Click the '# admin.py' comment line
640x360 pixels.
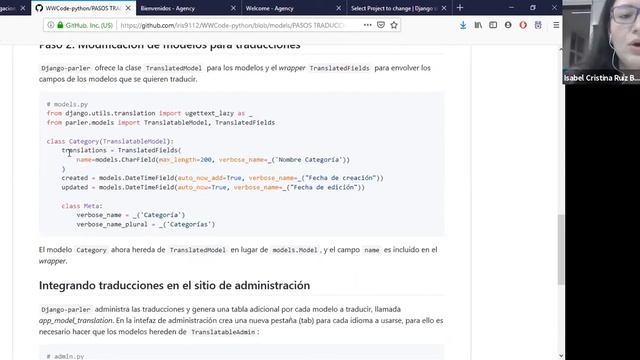pyautogui.click(x=65, y=356)
